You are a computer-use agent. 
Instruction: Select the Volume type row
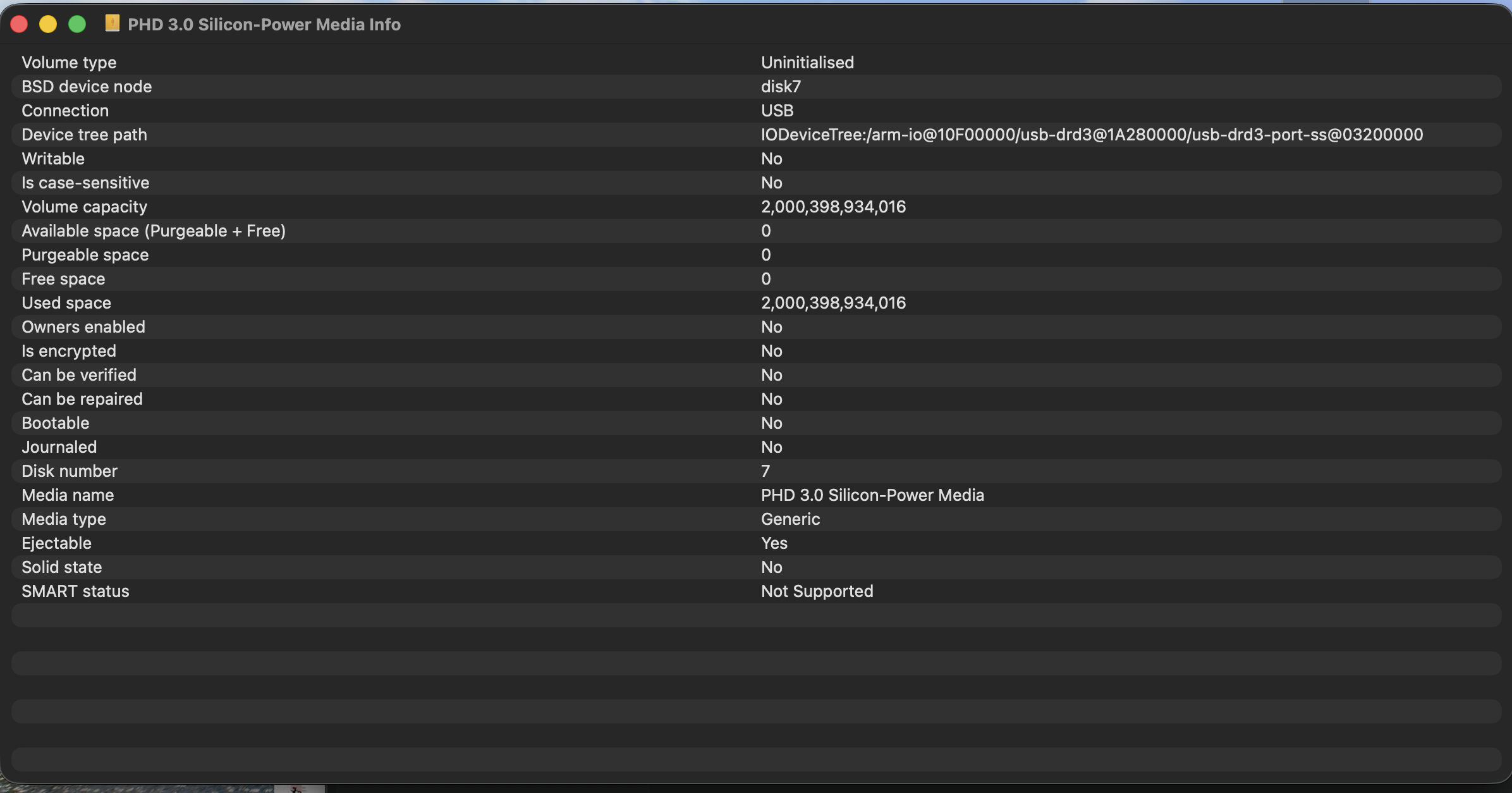69,63
